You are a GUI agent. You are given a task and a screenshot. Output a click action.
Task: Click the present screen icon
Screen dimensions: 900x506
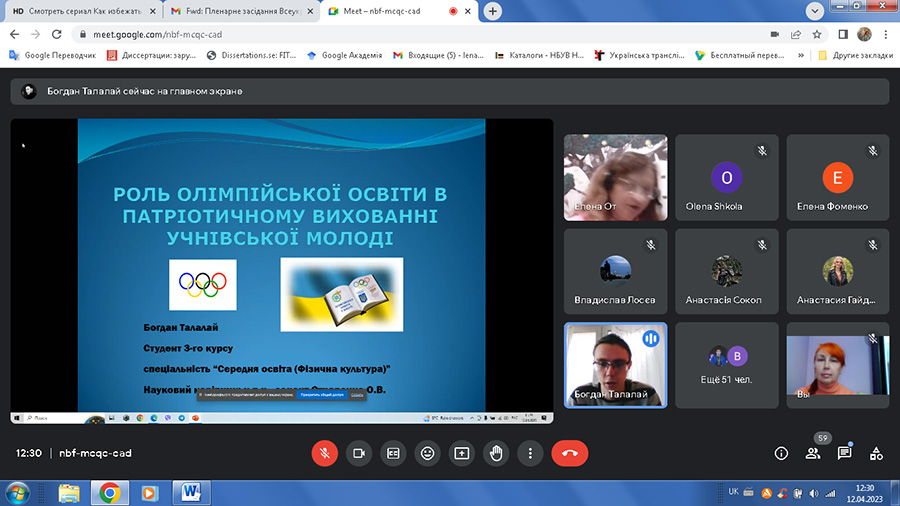pyautogui.click(x=462, y=453)
